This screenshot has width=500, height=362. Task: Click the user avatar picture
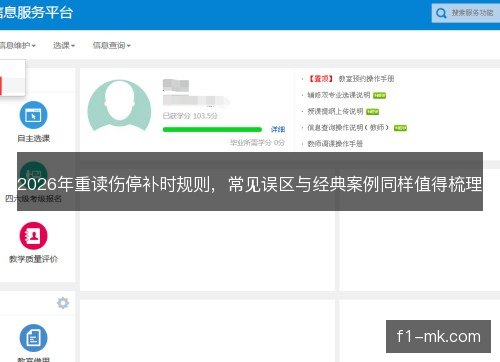coord(119,105)
